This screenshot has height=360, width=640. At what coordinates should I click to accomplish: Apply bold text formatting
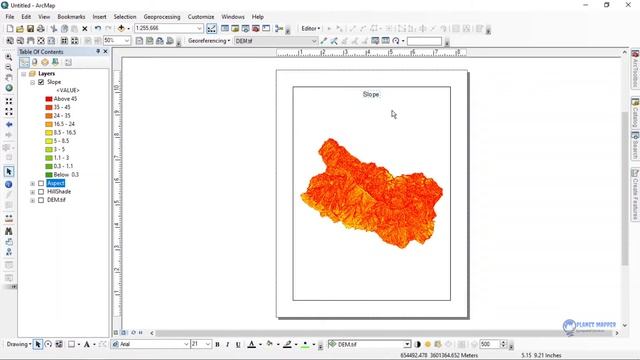217,344
